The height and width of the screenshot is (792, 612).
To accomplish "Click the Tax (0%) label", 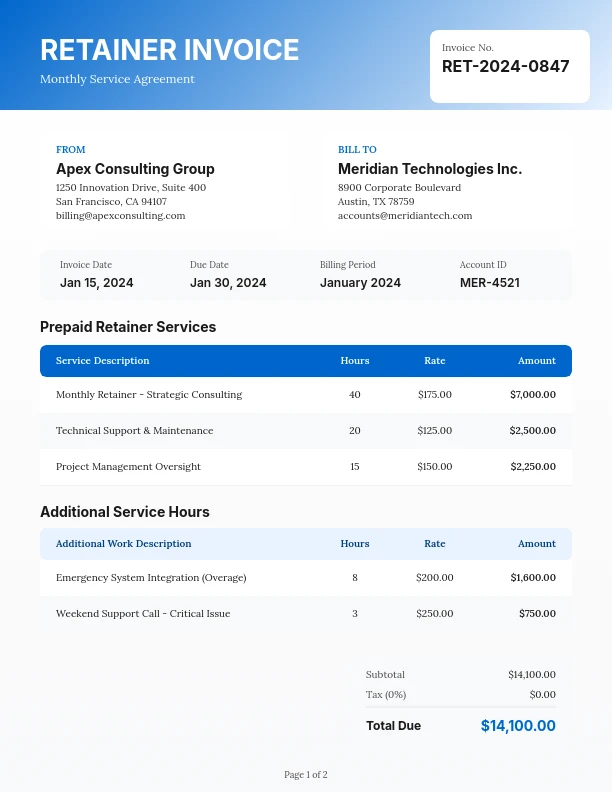I will (386, 694).
